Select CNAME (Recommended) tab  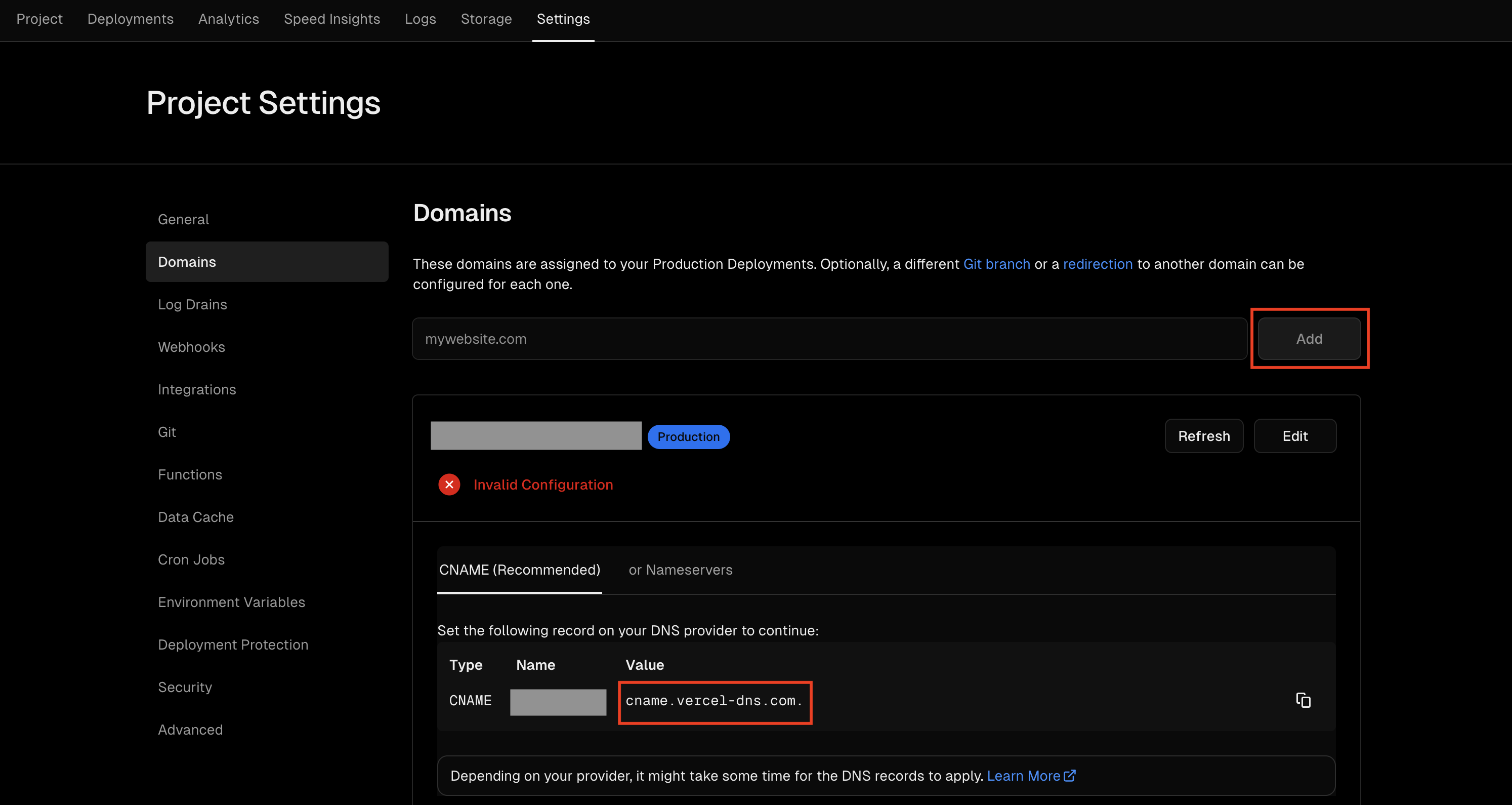click(520, 570)
